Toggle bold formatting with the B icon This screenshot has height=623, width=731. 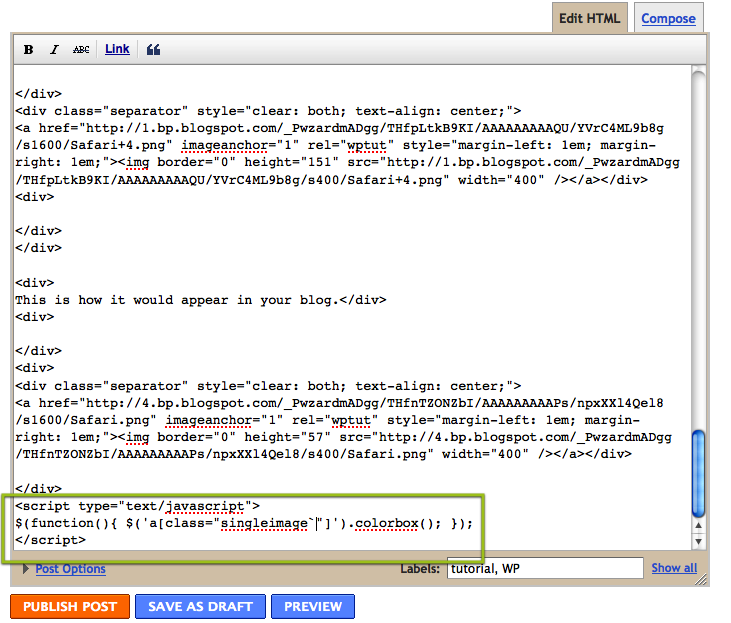point(28,49)
